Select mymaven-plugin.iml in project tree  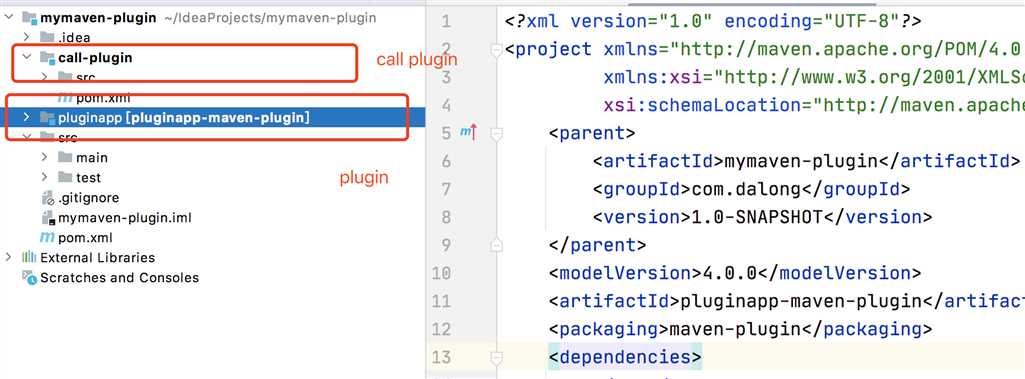(x=125, y=218)
